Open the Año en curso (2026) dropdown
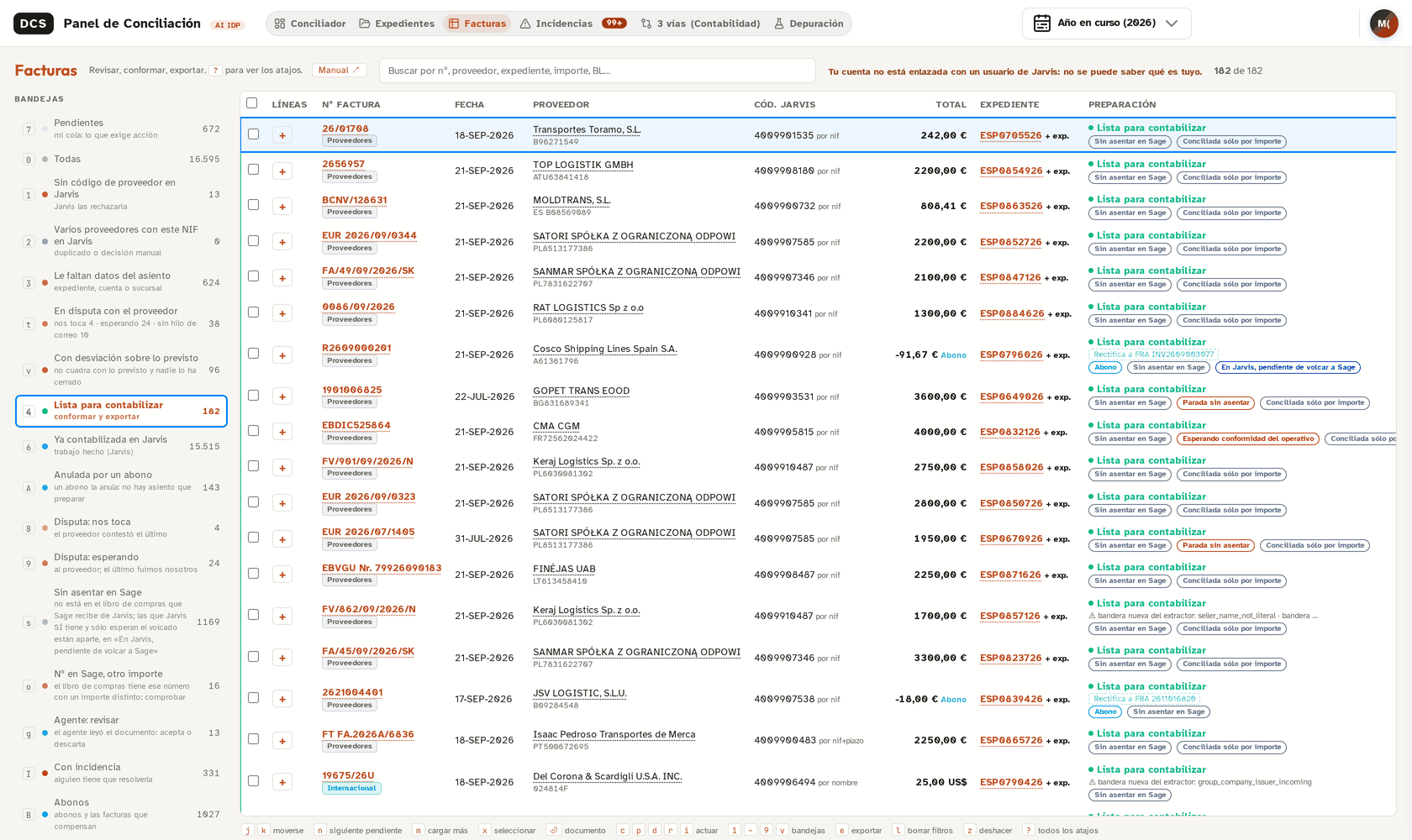This screenshot has width=1412, height=840. 1106,24
